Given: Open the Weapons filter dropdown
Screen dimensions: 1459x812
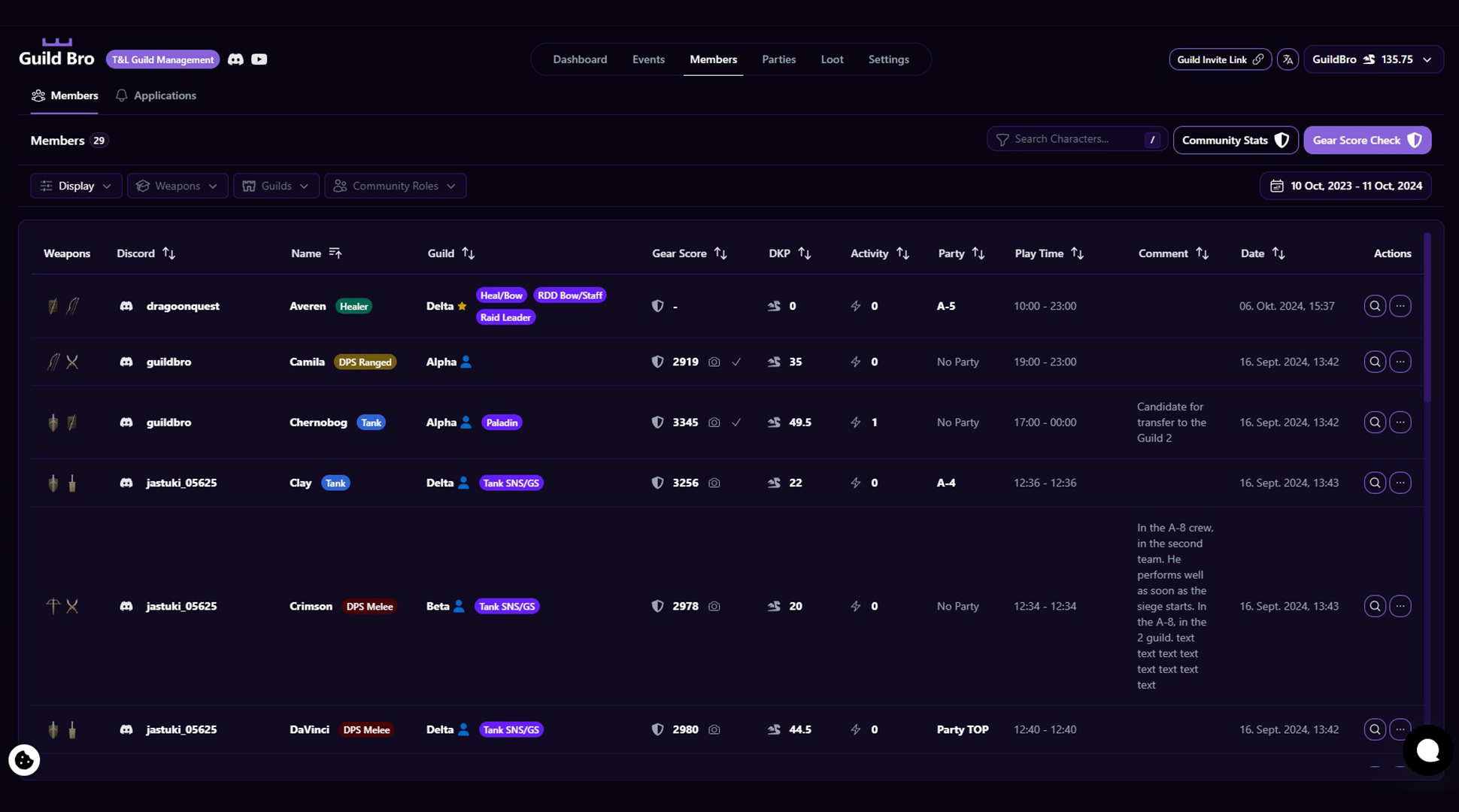Looking at the screenshot, I should click(177, 186).
